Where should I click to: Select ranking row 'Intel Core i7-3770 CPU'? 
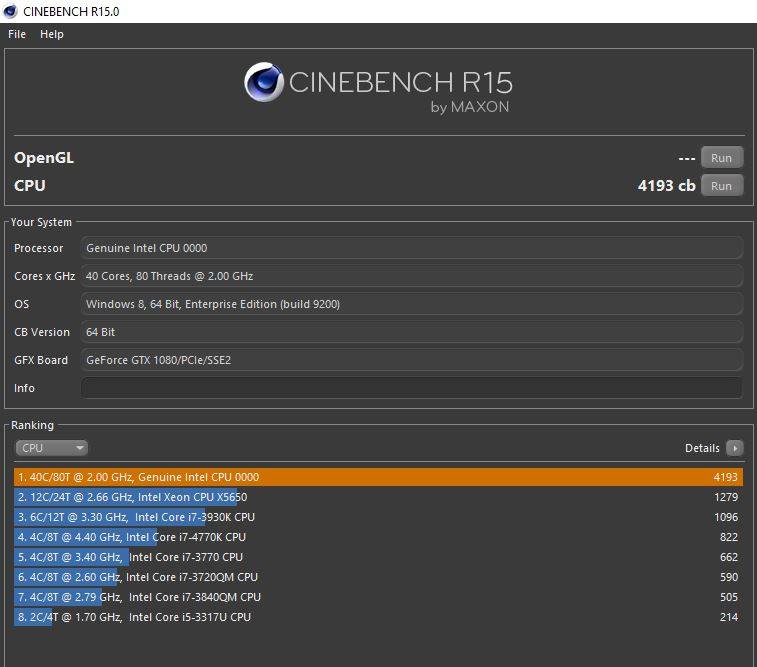click(378, 557)
